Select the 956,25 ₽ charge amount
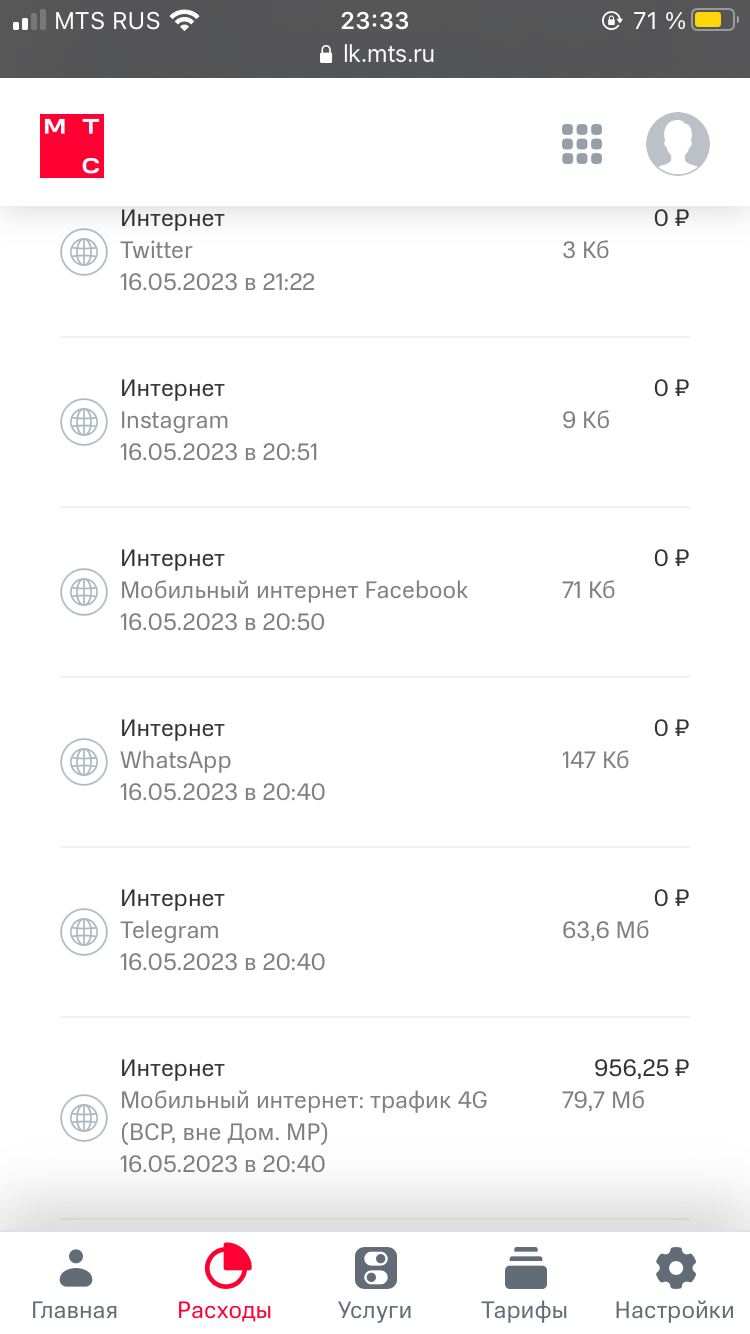This screenshot has width=750, height=1334. pos(641,1068)
